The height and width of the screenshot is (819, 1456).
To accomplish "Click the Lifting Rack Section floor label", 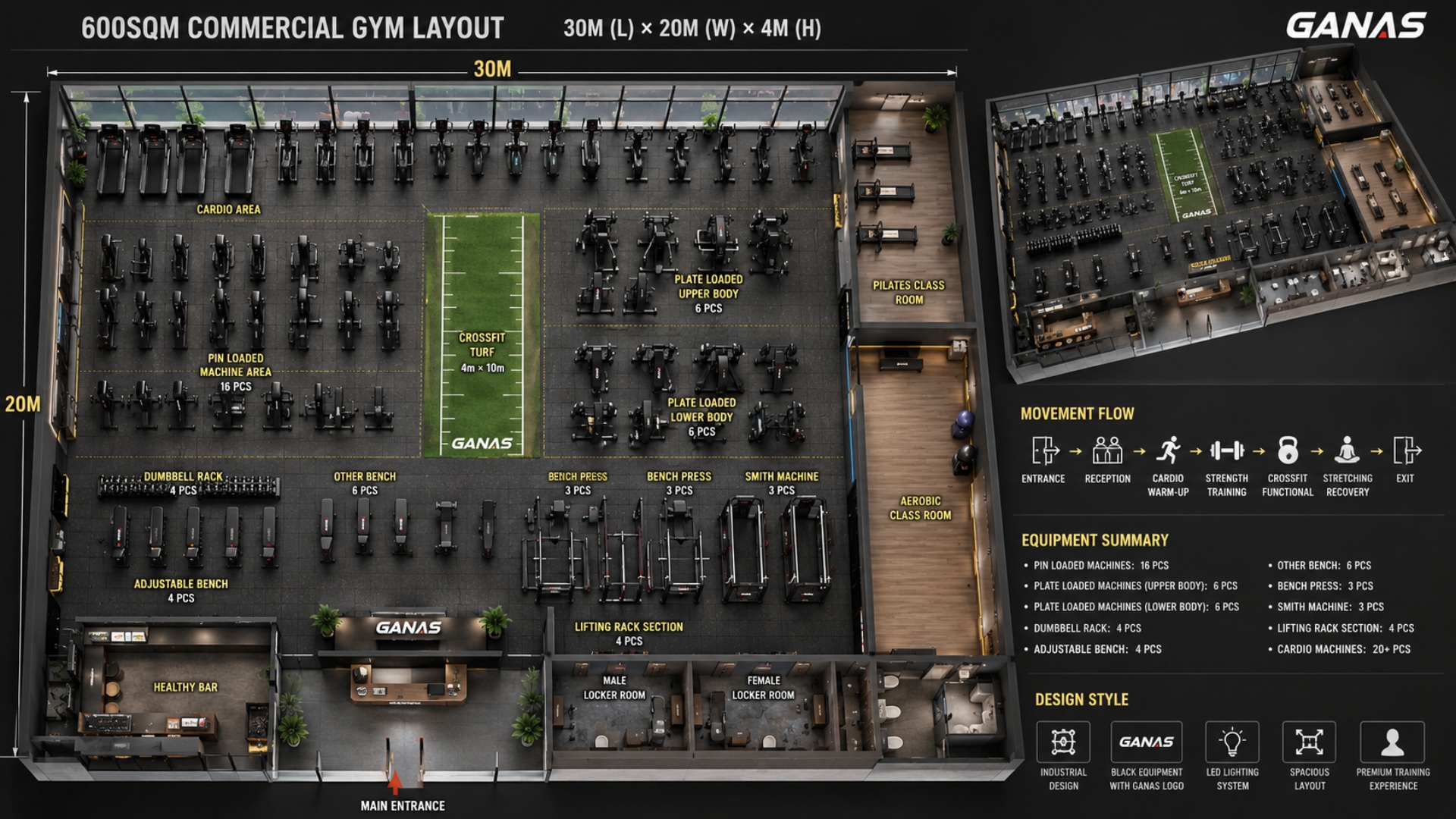I will tap(629, 634).
